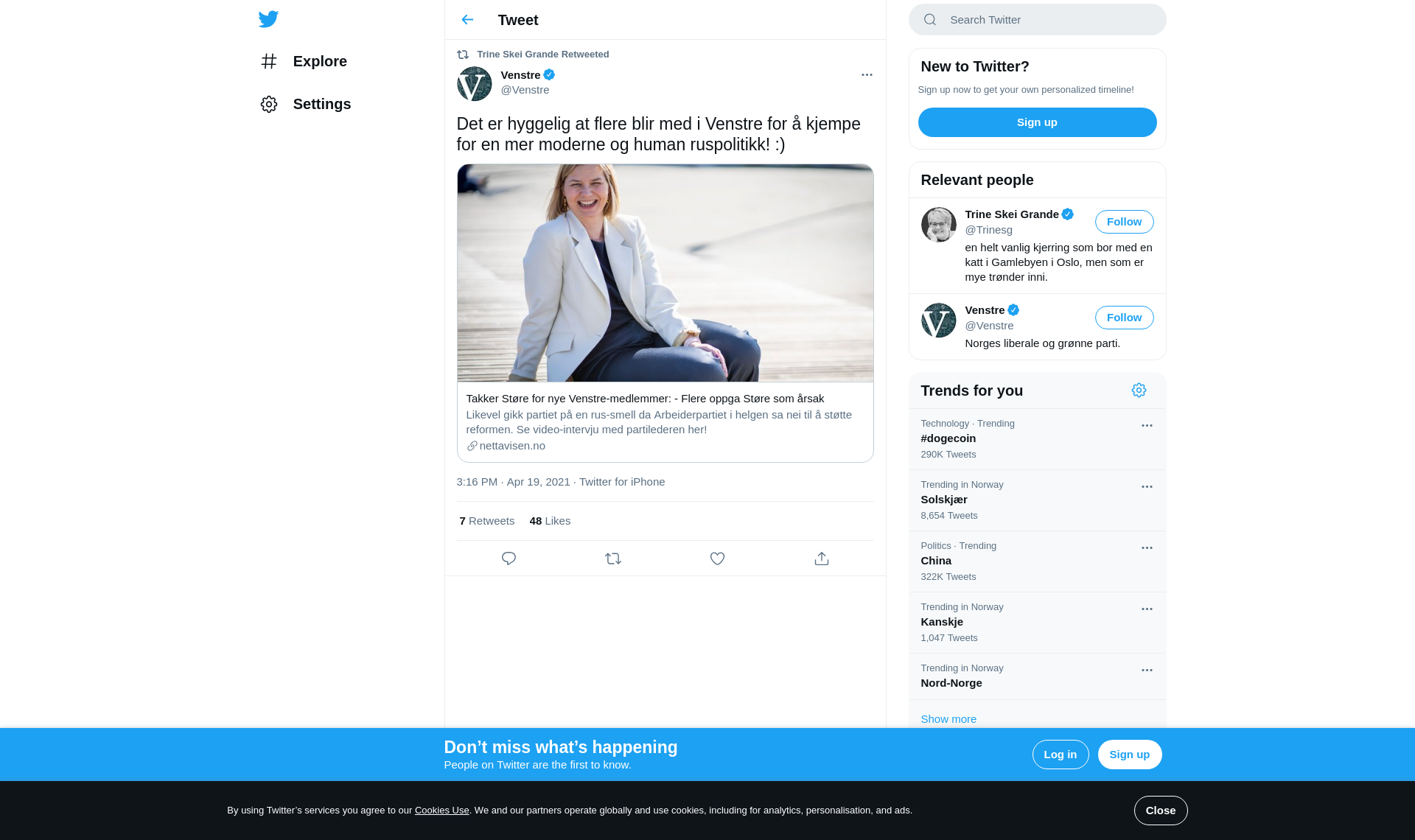Log in from the bottom banner
Image resolution: width=1415 pixels, height=840 pixels.
coord(1060,755)
